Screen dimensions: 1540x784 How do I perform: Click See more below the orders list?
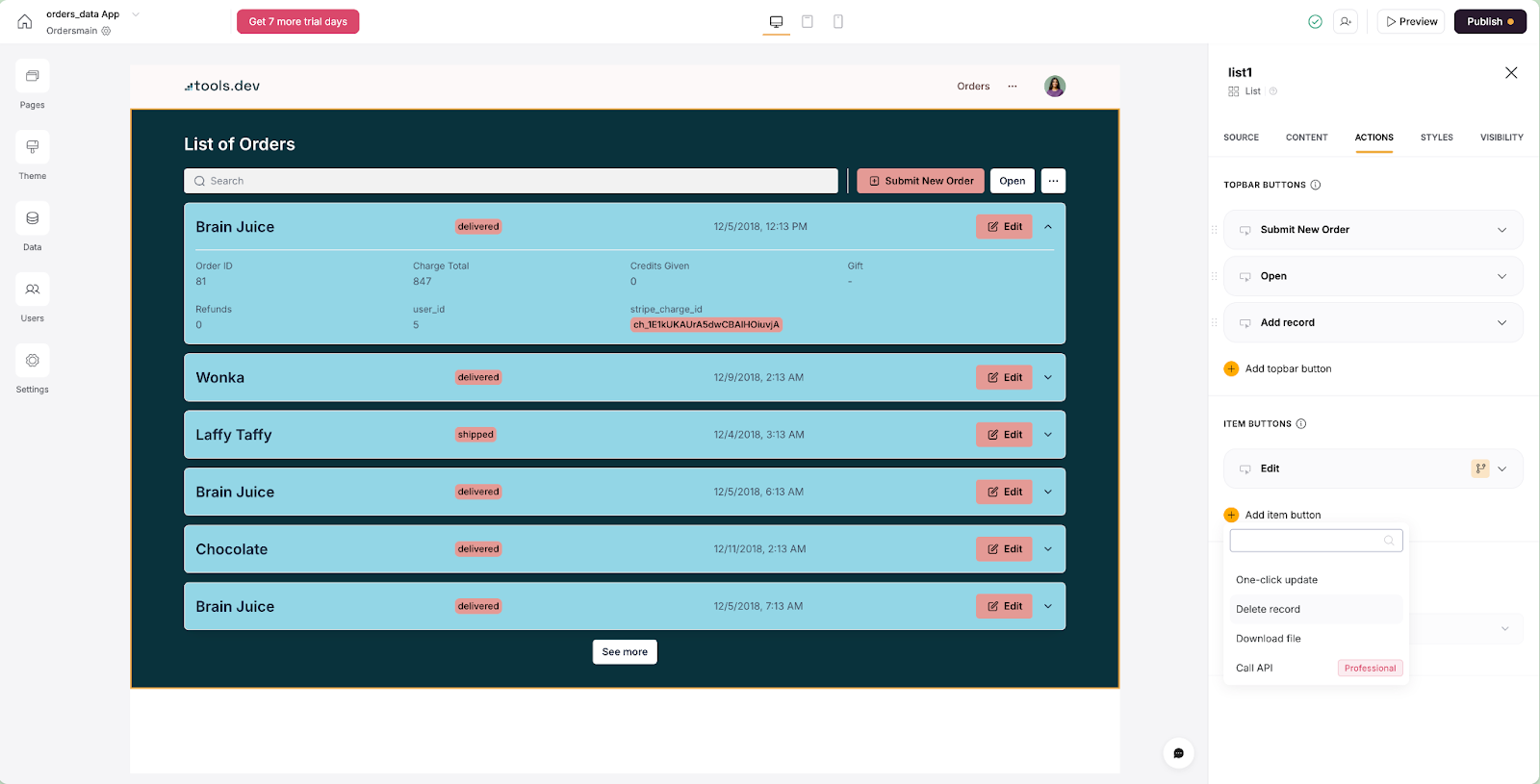click(625, 652)
